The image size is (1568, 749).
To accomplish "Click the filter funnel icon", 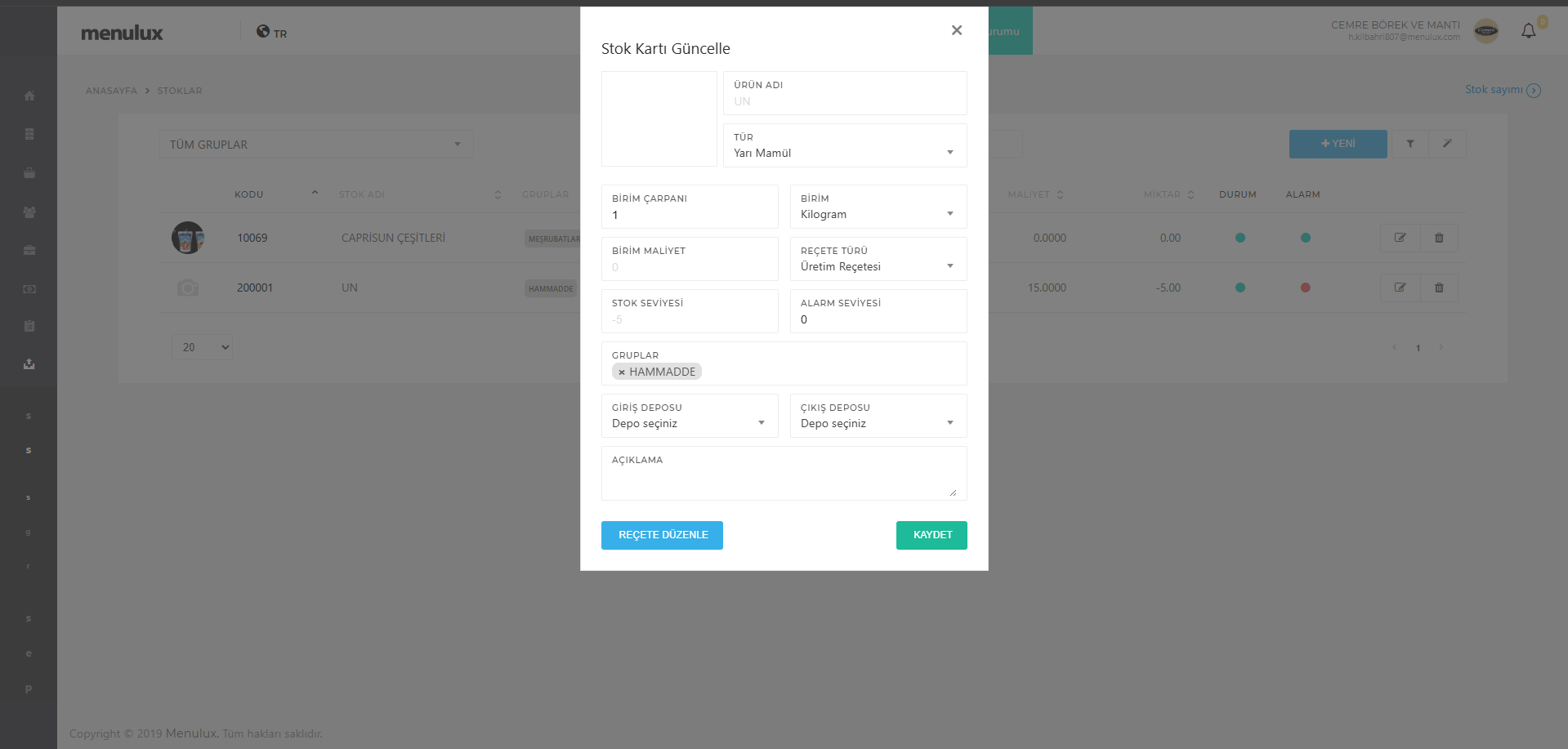I will [1410, 144].
